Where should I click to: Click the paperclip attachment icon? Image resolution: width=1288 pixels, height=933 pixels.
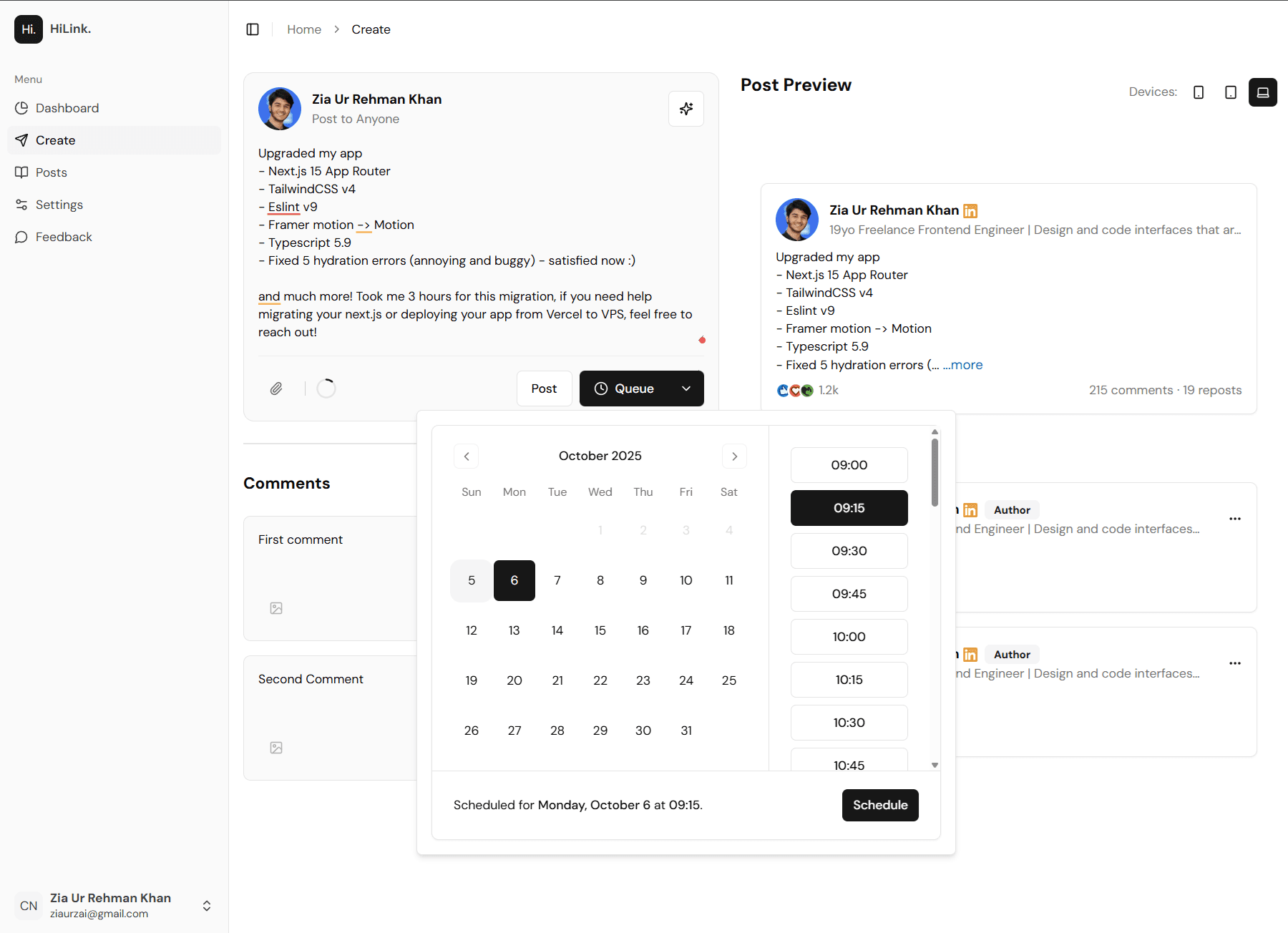276,389
